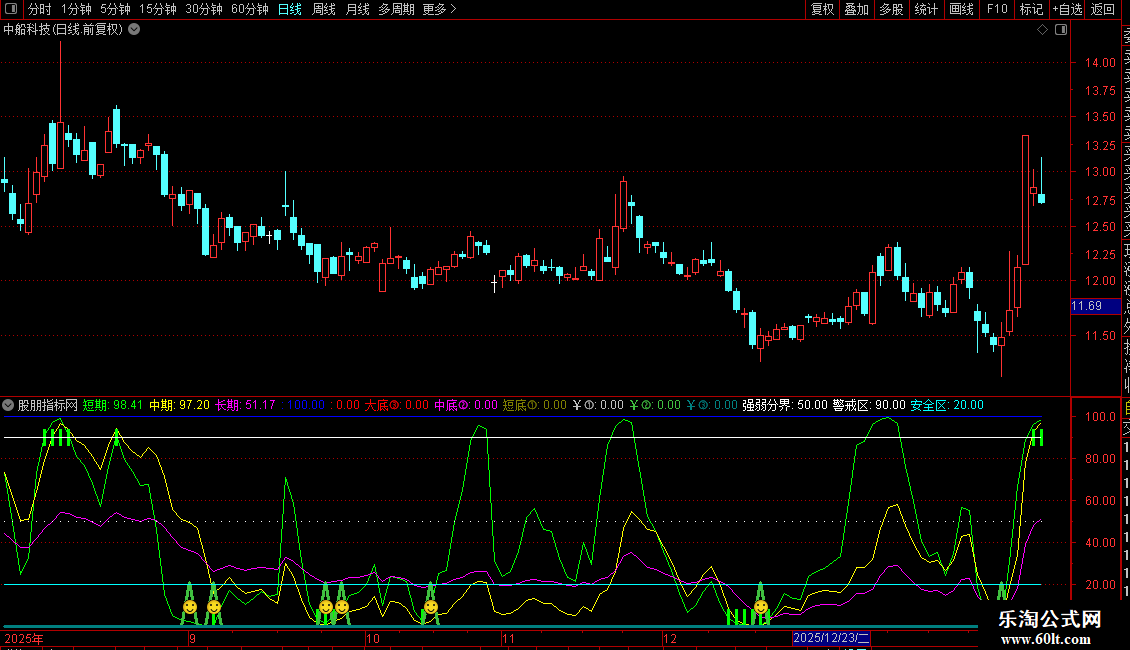Click month 10 marker on time axis
The image size is (1130, 650).
click(373, 638)
